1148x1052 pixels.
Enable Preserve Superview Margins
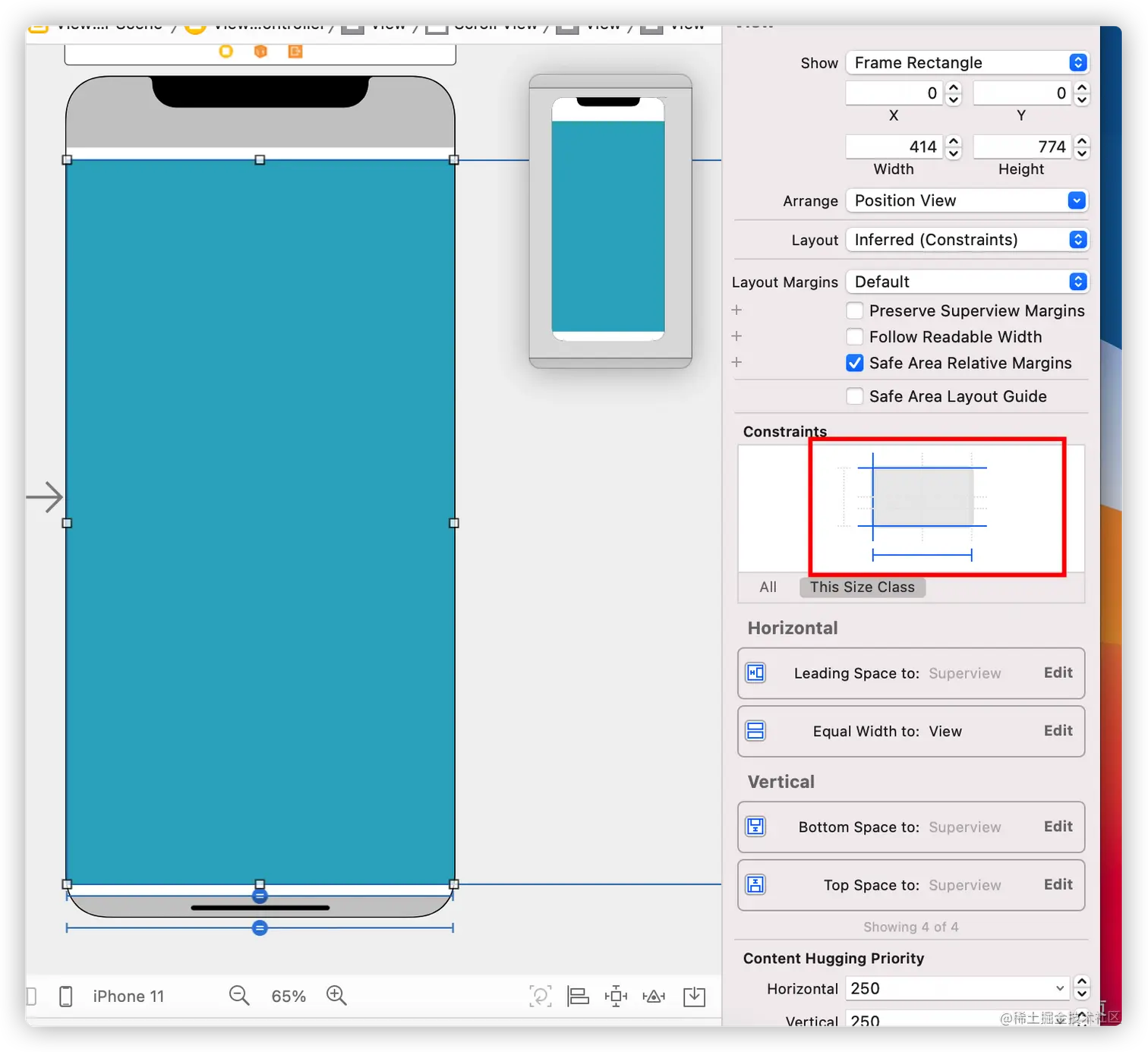pyautogui.click(x=855, y=310)
